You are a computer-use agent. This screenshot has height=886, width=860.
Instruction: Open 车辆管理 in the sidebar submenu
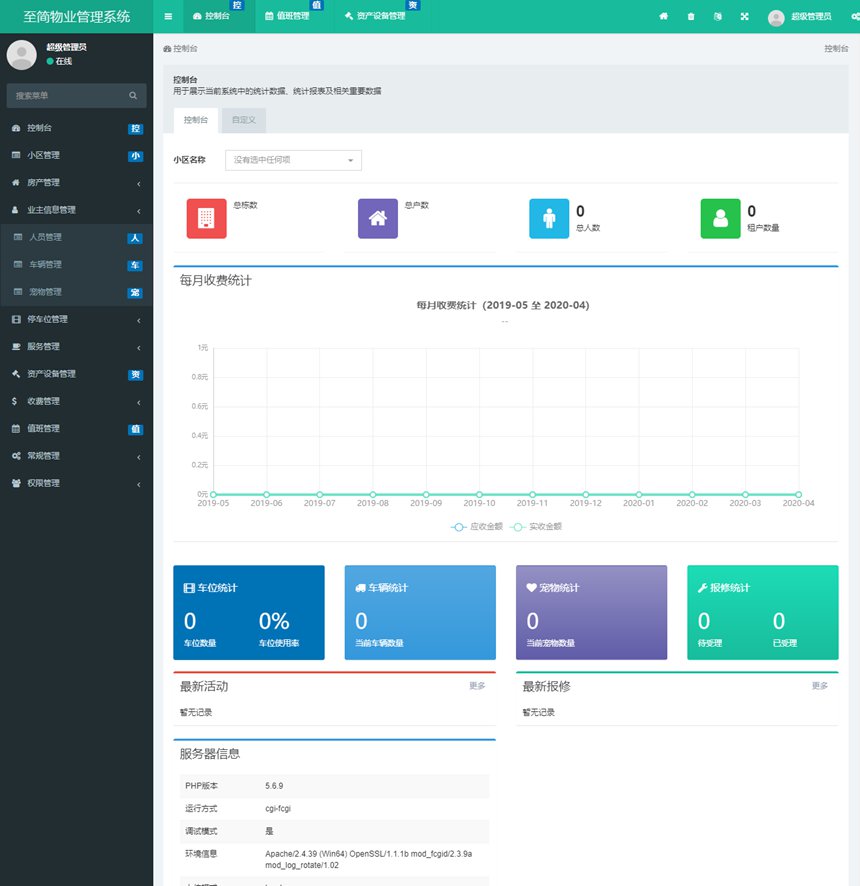coord(46,265)
